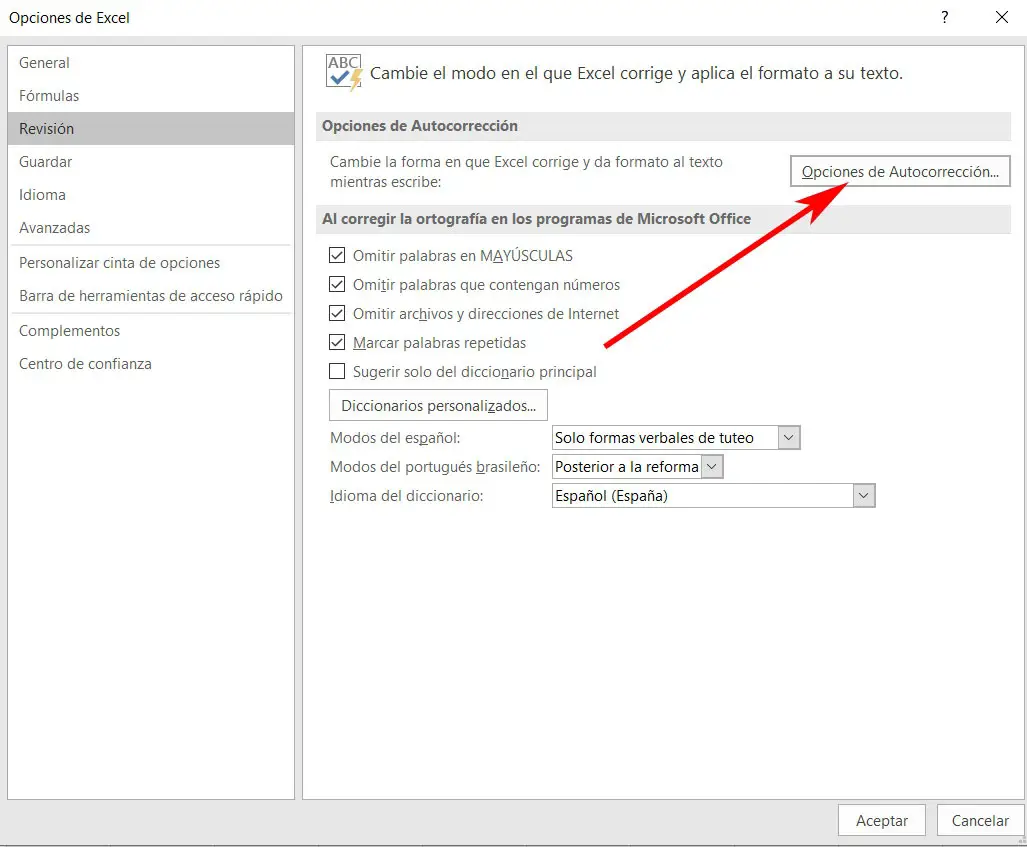Click the 'Opciones de Excel' window title

[69, 18]
